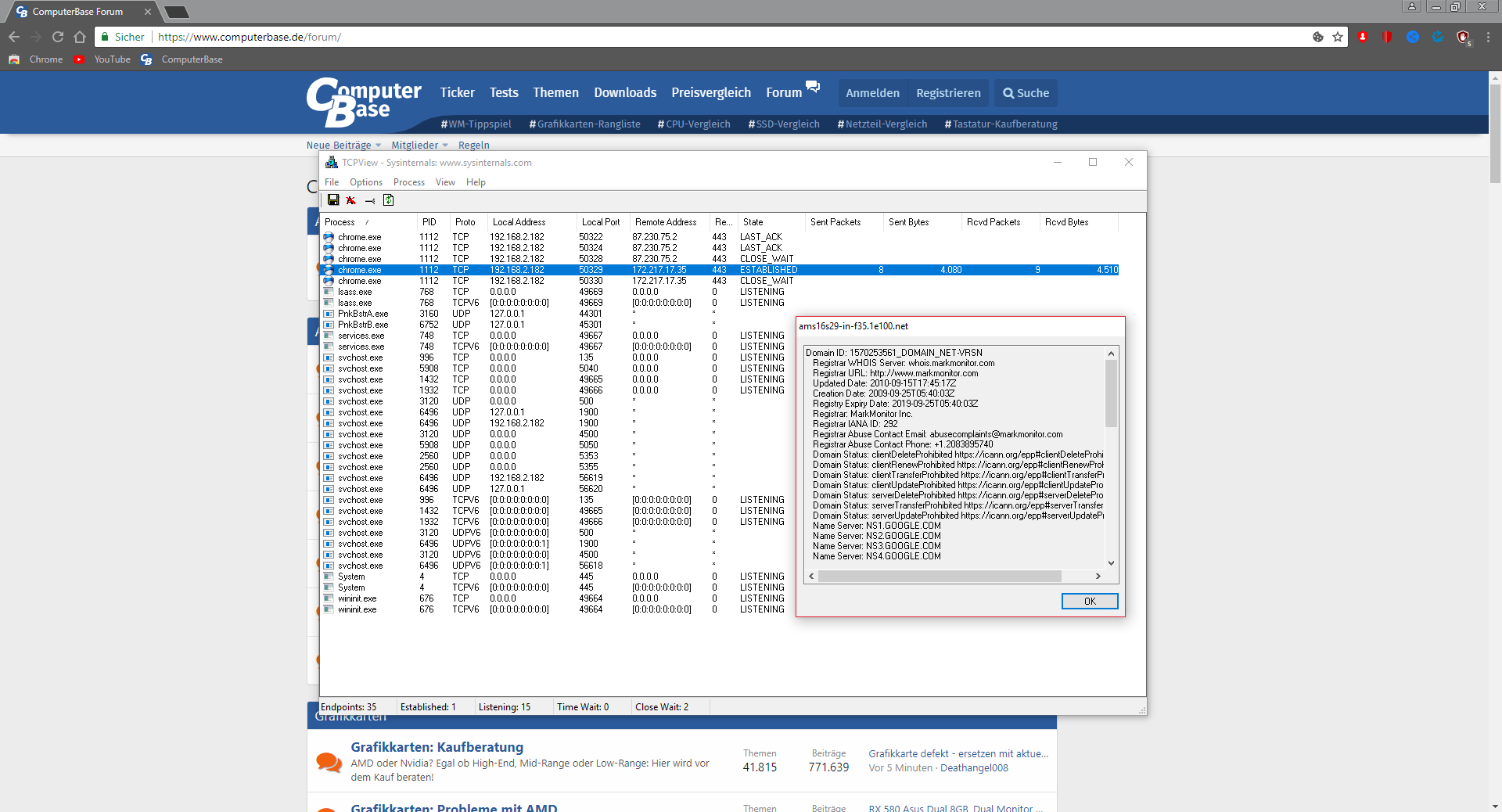
Task: Close the ComputerBase Forum browser tab
Action: tap(148, 12)
